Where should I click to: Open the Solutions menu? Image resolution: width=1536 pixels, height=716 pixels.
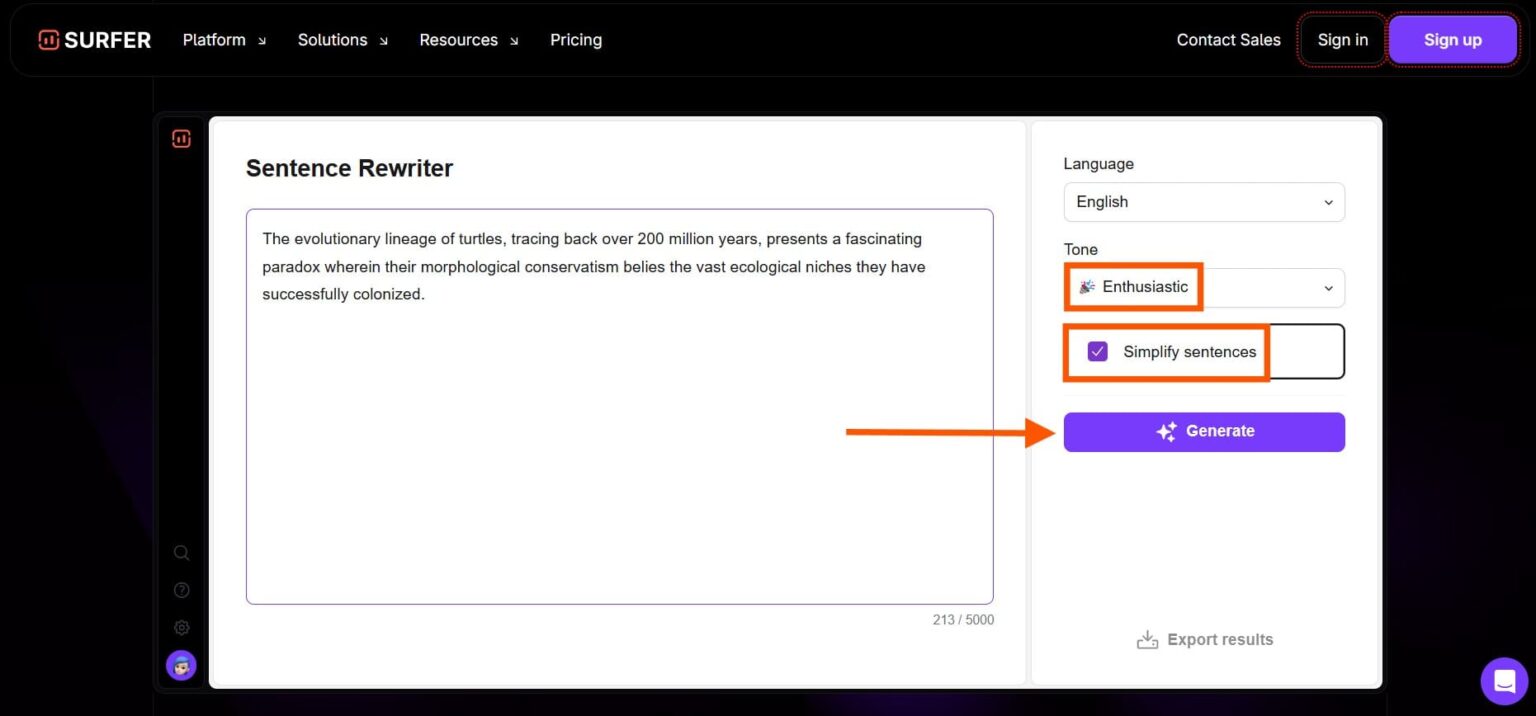(332, 40)
